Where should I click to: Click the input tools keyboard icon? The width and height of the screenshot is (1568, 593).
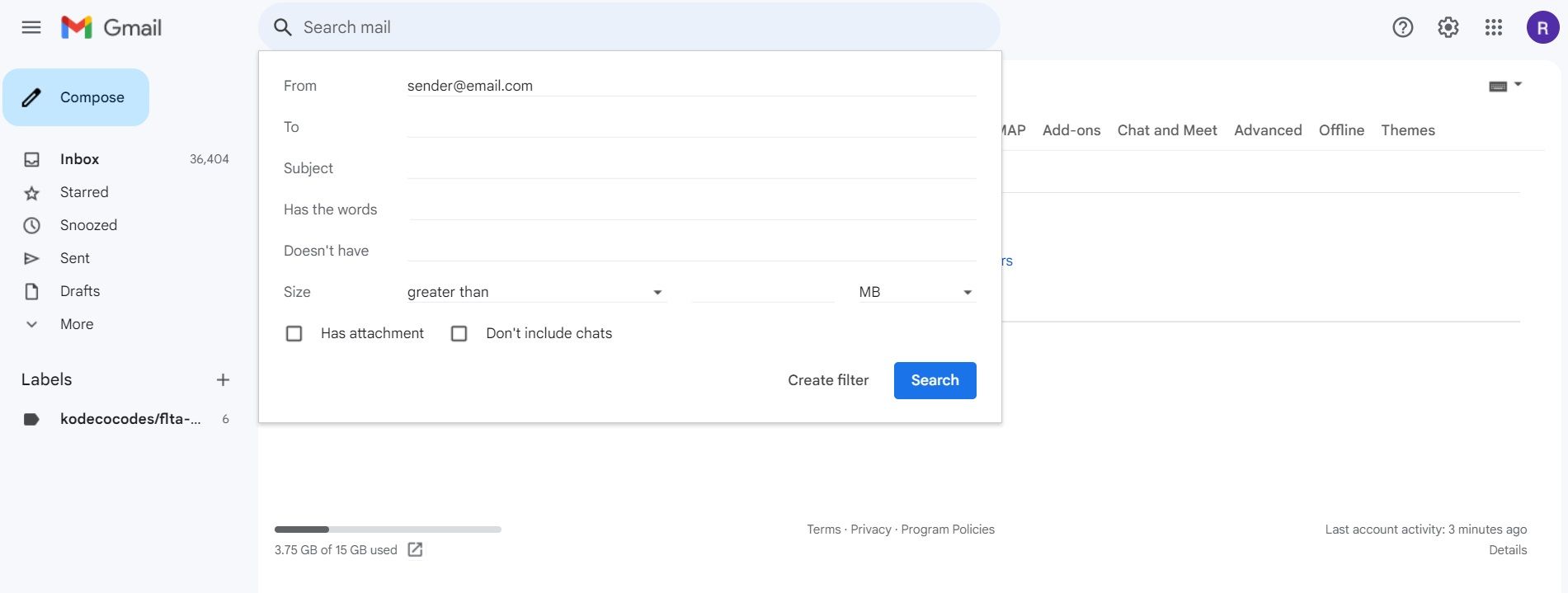(1498, 87)
